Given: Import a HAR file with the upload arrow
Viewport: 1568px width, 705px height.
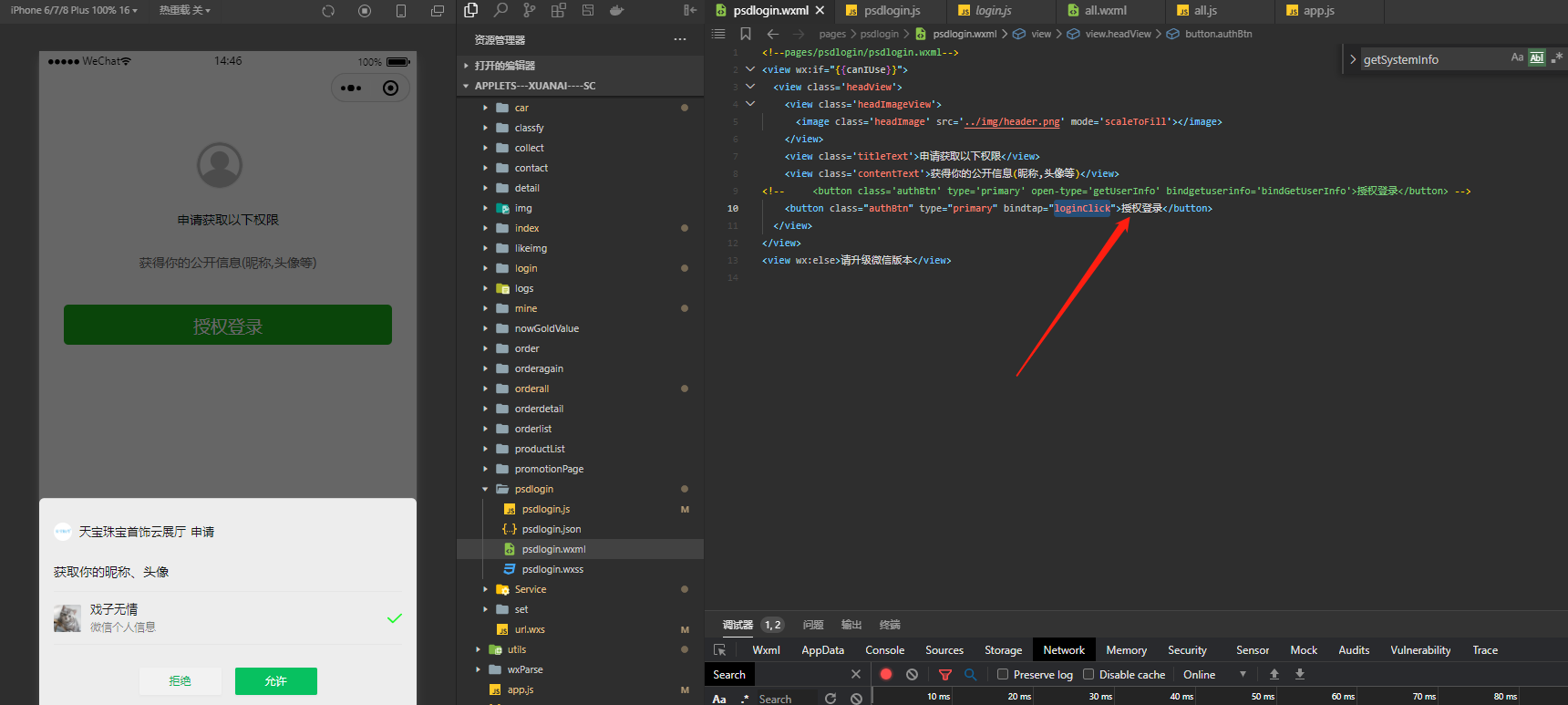Looking at the screenshot, I should (1274, 674).
